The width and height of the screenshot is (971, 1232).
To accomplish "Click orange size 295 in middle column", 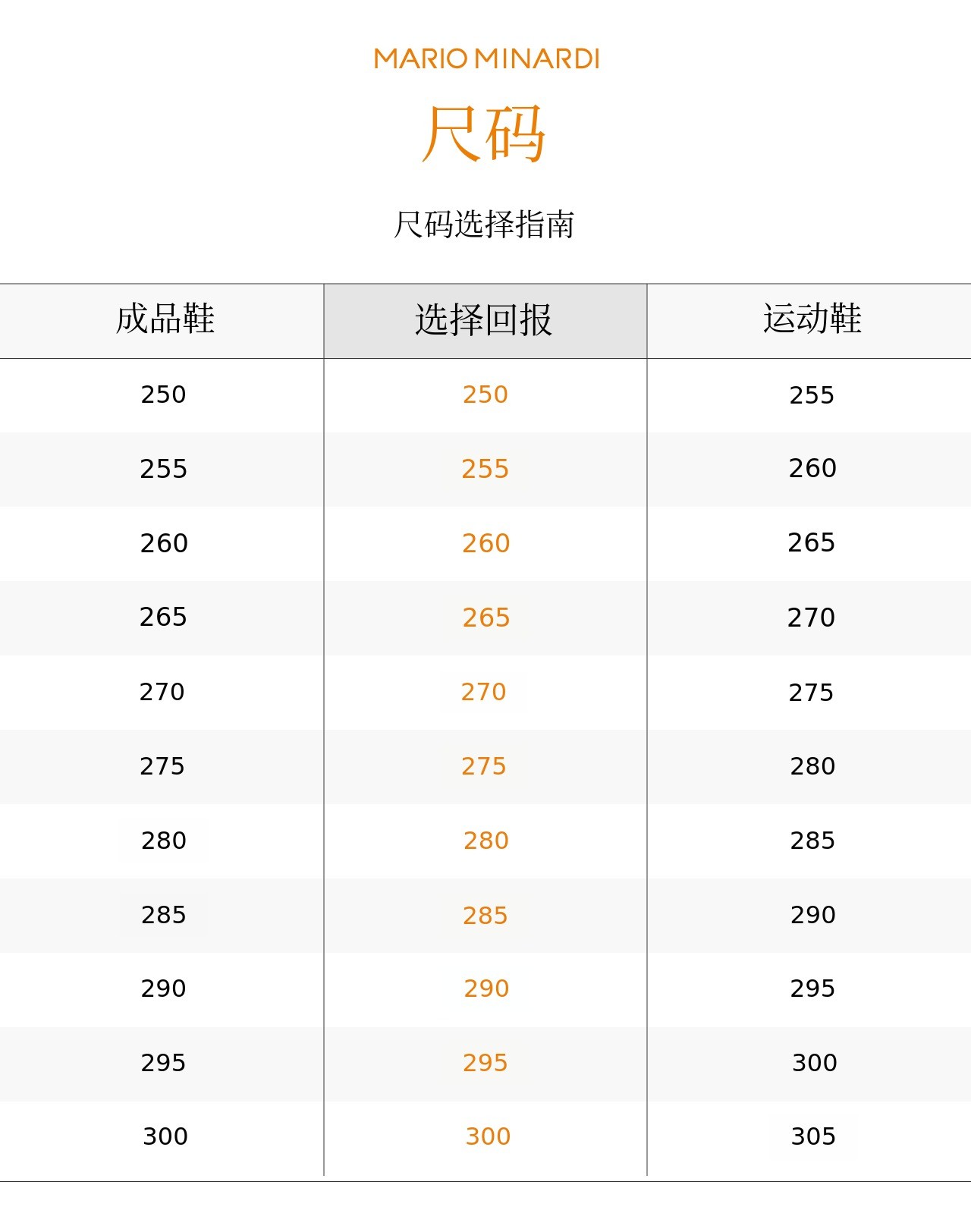I will click(x=485, y=1063).
